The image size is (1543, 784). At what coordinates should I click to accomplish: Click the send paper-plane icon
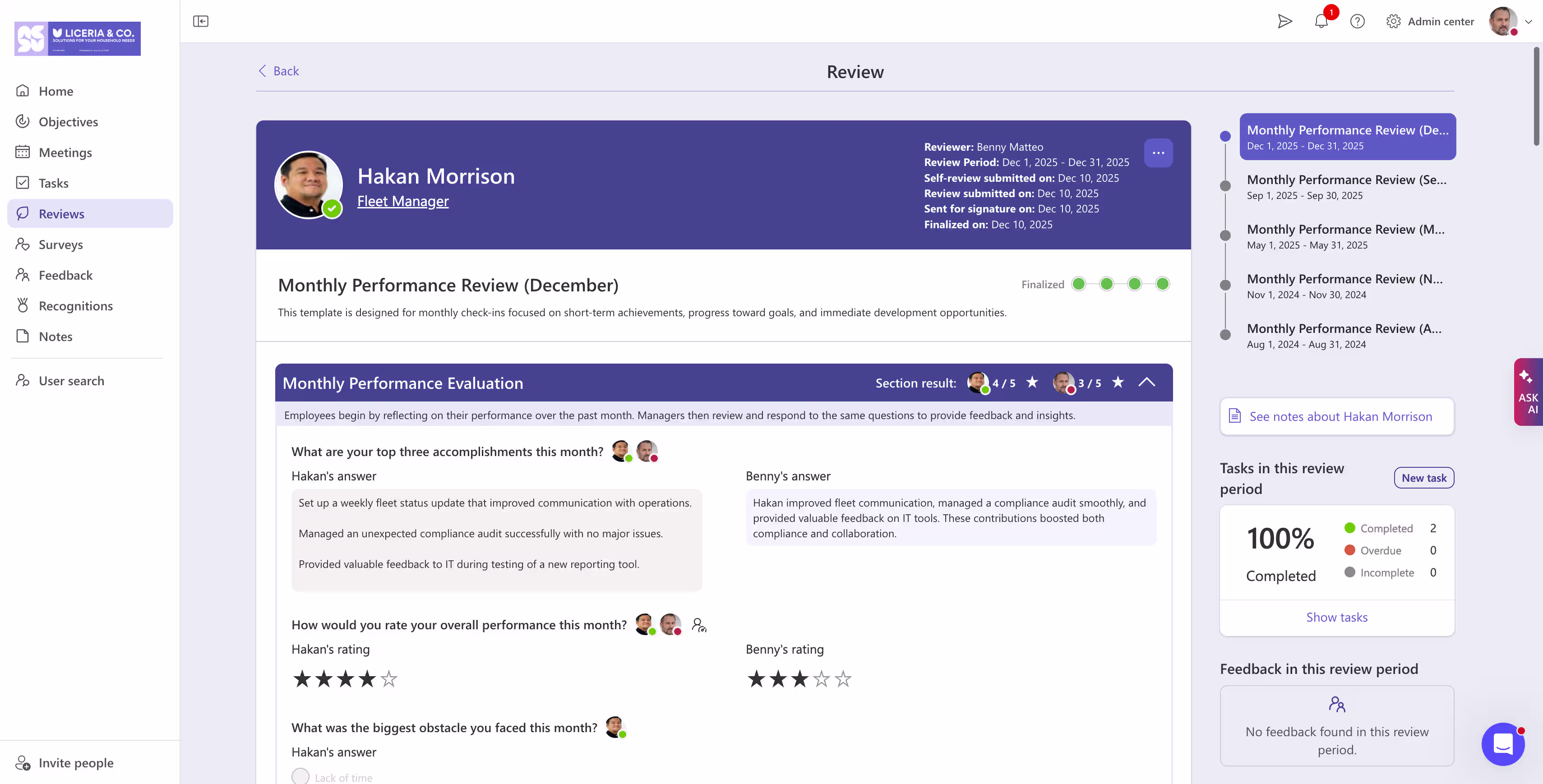[x=1285, y=22]
